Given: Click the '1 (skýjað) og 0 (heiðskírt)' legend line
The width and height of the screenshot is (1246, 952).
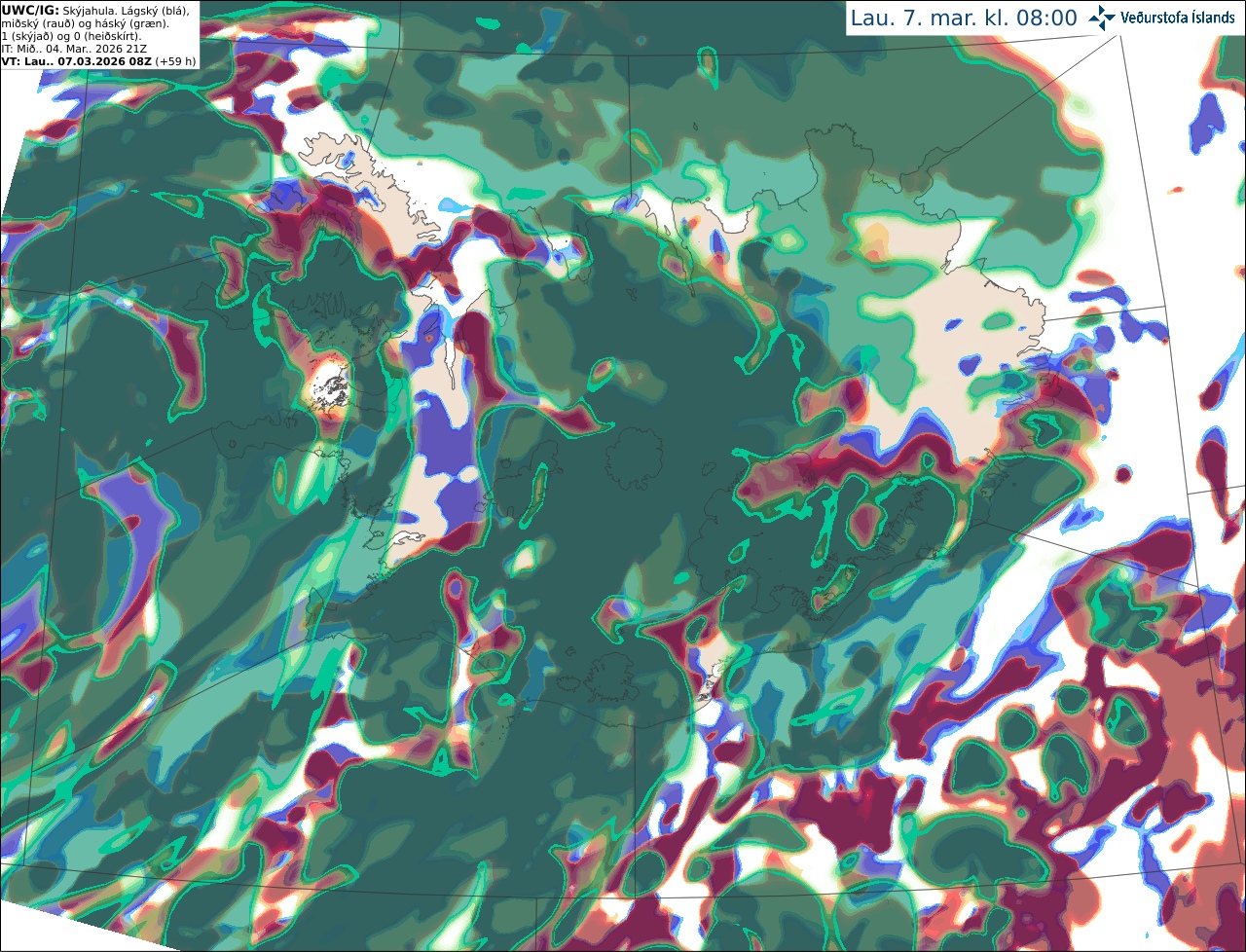Looking at the screenshot, I should 71,36.
